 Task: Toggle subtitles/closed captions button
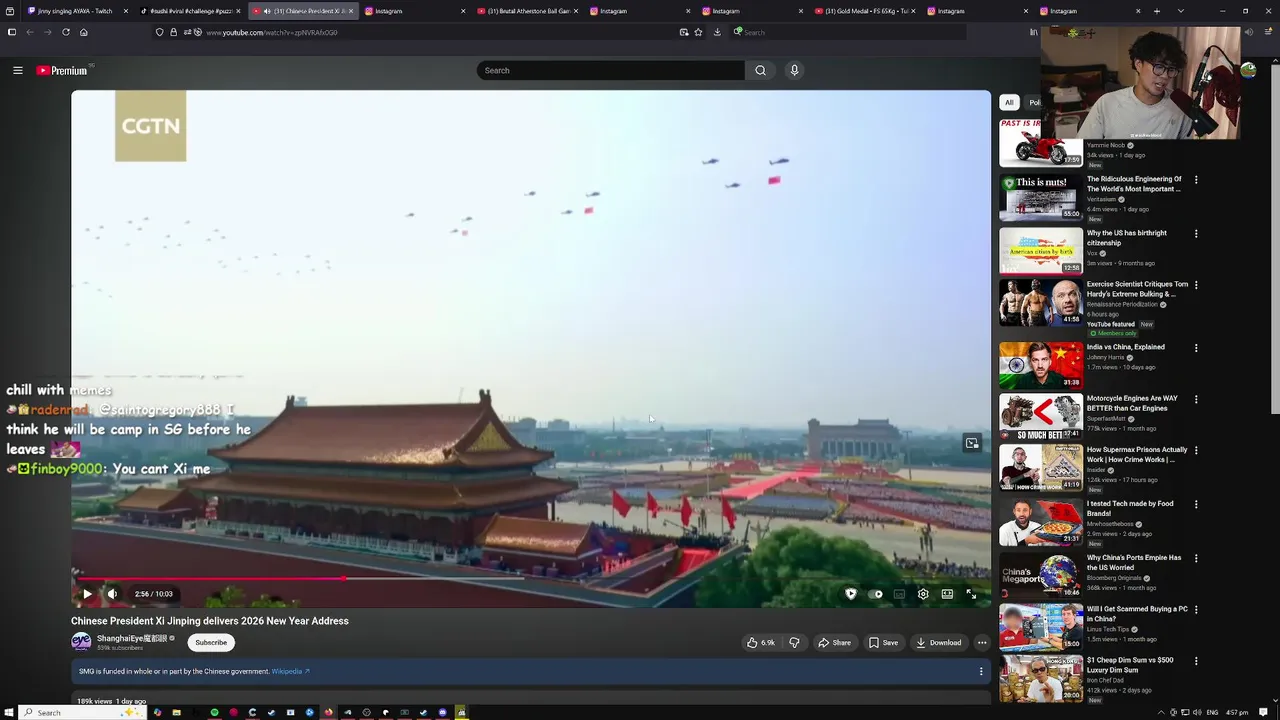pos(899,594)
